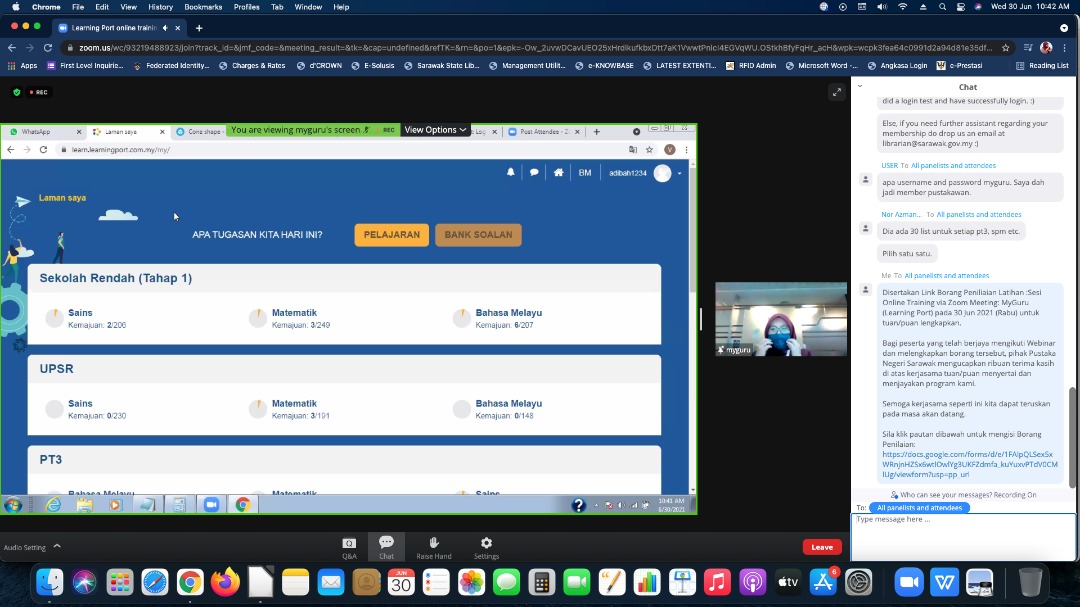The height and width of the screenshot is (607, 1080).
Task: Open Bahasa Melayu under Sekolah Rendah
Action: coord(508,313)
